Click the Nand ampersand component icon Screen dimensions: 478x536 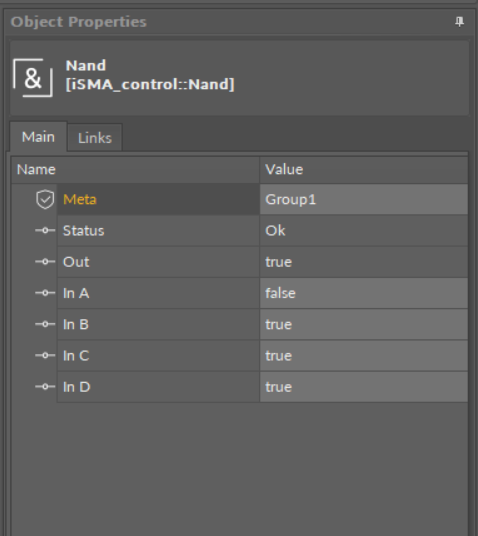coord(33,78)
